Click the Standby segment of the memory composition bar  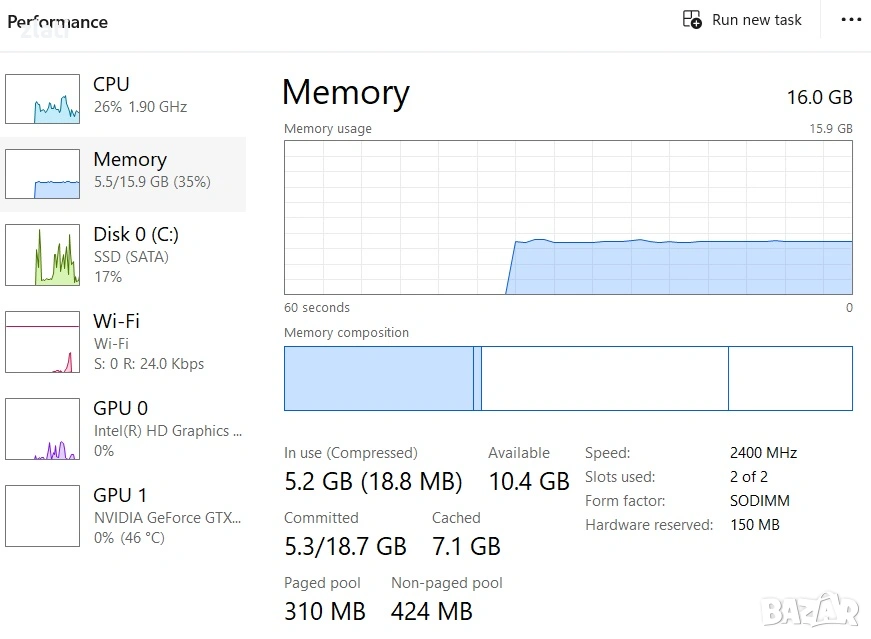coord(604,378)
